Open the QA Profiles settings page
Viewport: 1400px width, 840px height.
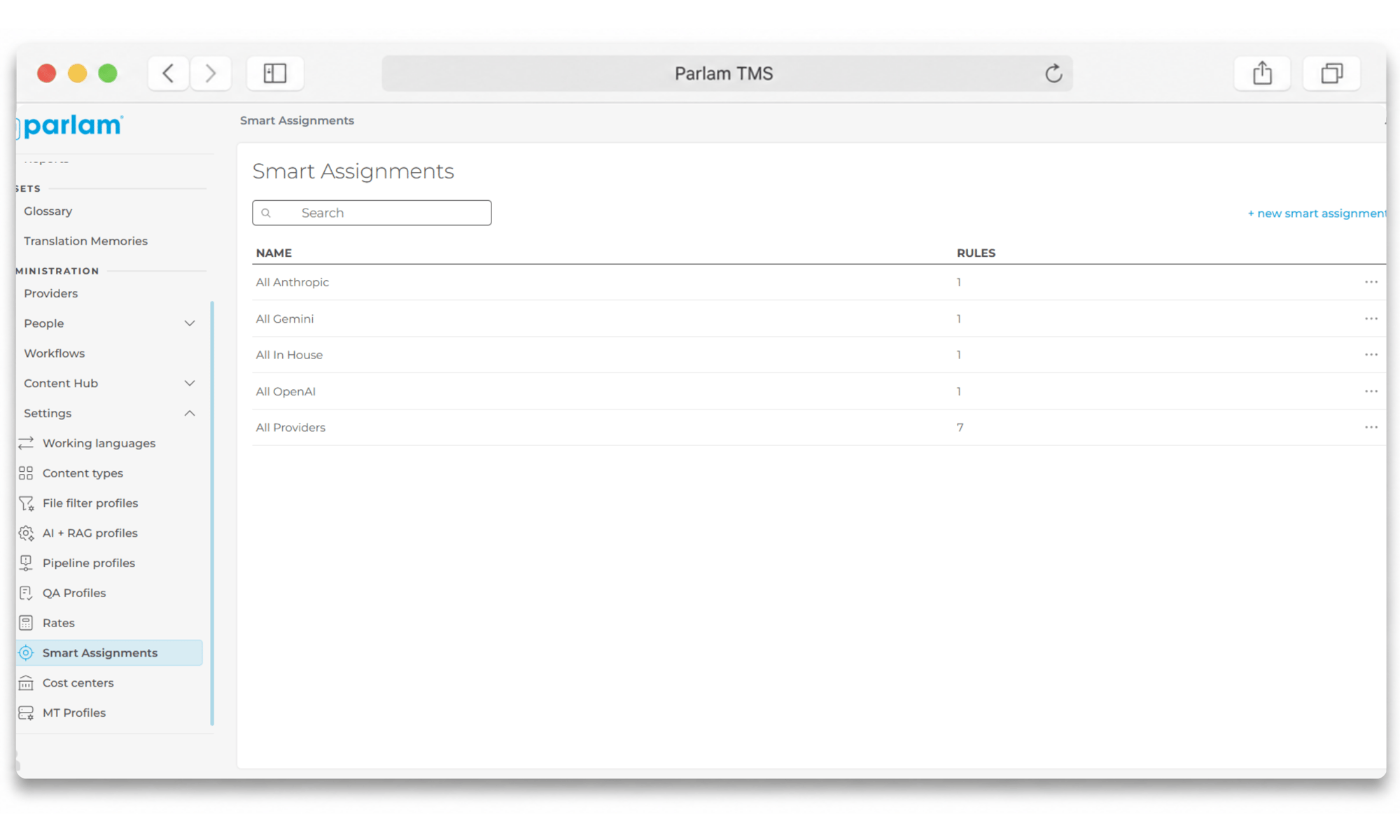click(x=74, y=593)
